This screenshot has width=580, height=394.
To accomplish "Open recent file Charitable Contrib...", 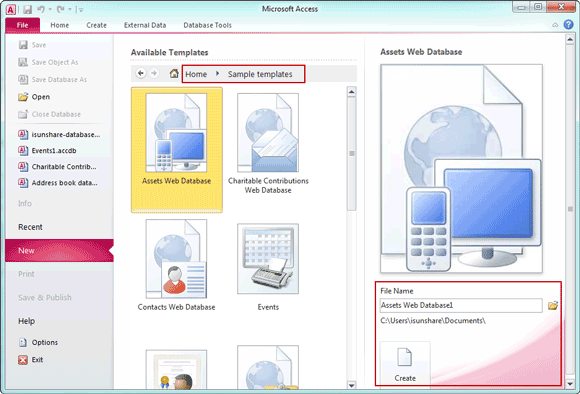I will 57,167.
